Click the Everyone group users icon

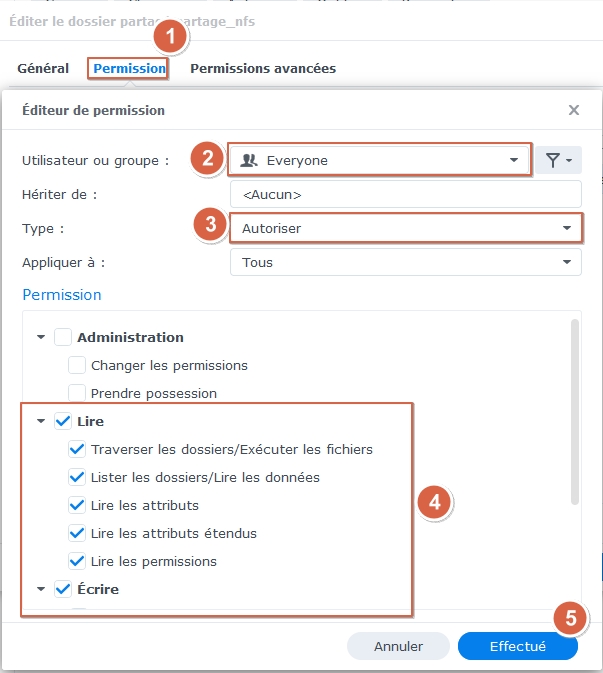tap(250, 160)
